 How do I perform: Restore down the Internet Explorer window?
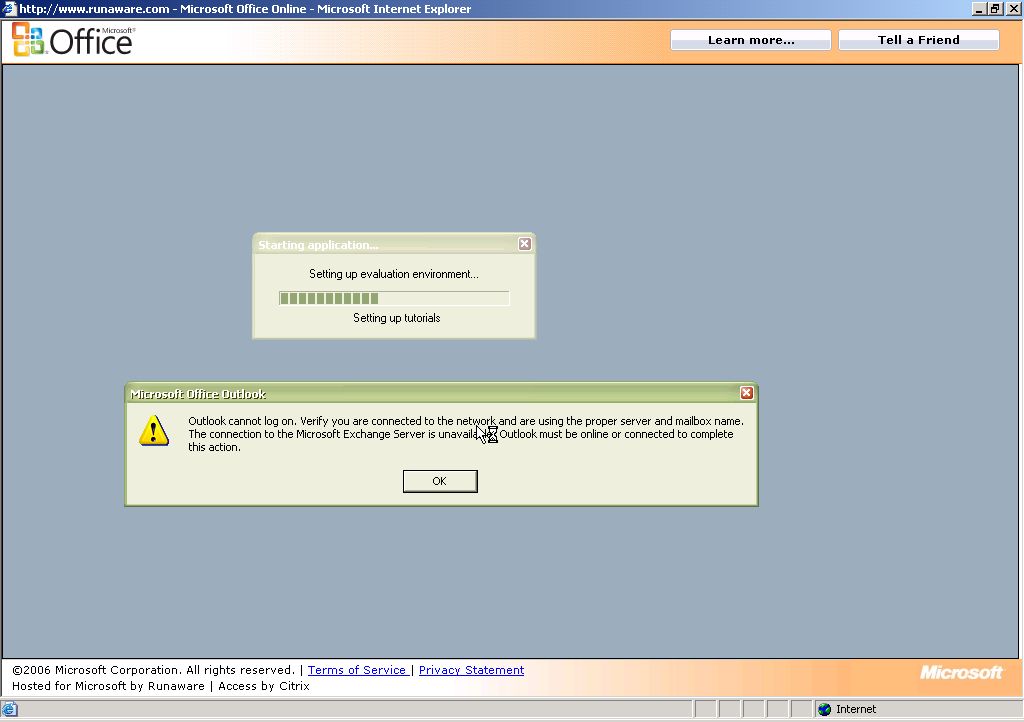click(995, 9)
